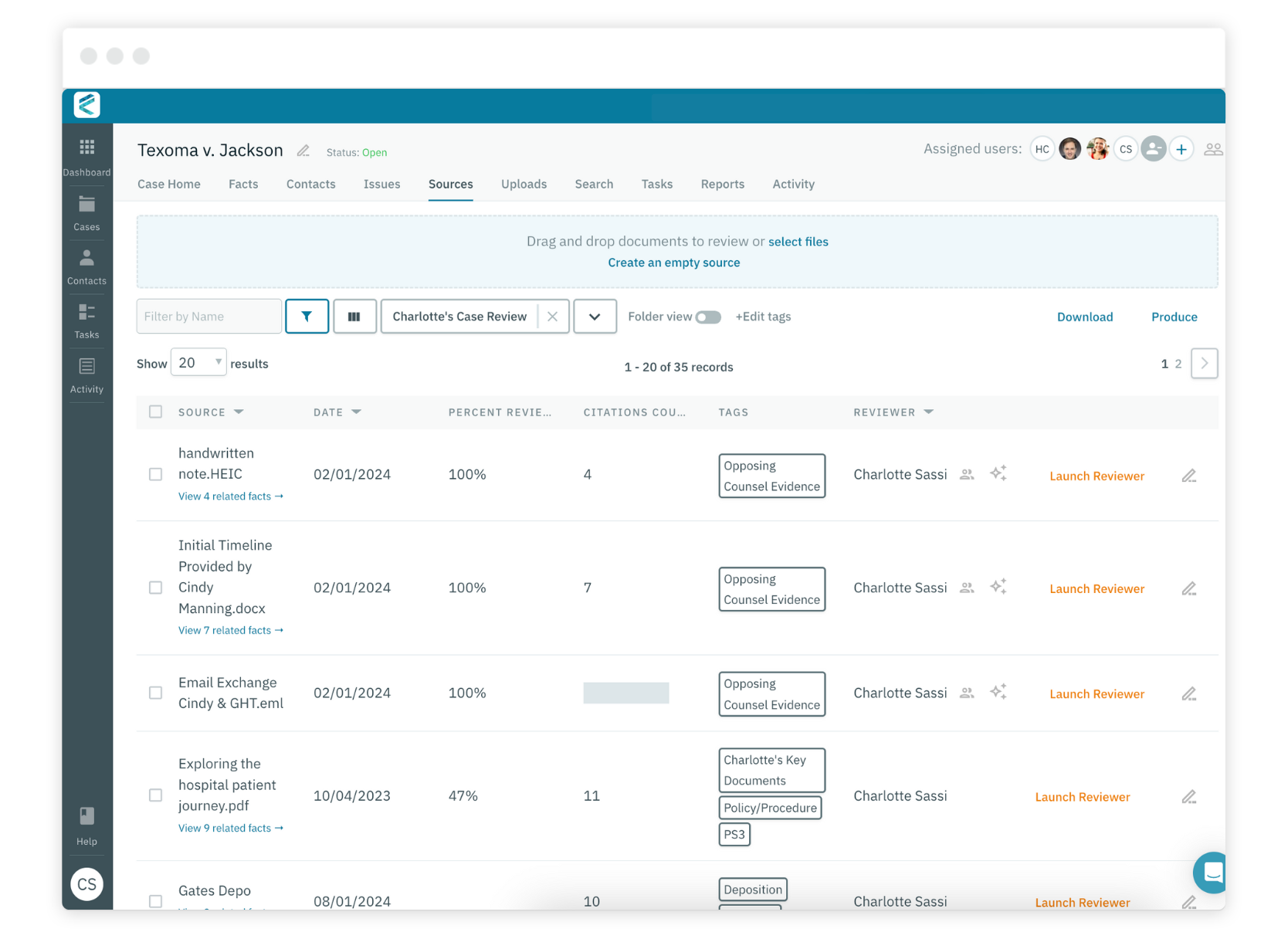Select all sources via header checkbox

click(x=155, y=412)
